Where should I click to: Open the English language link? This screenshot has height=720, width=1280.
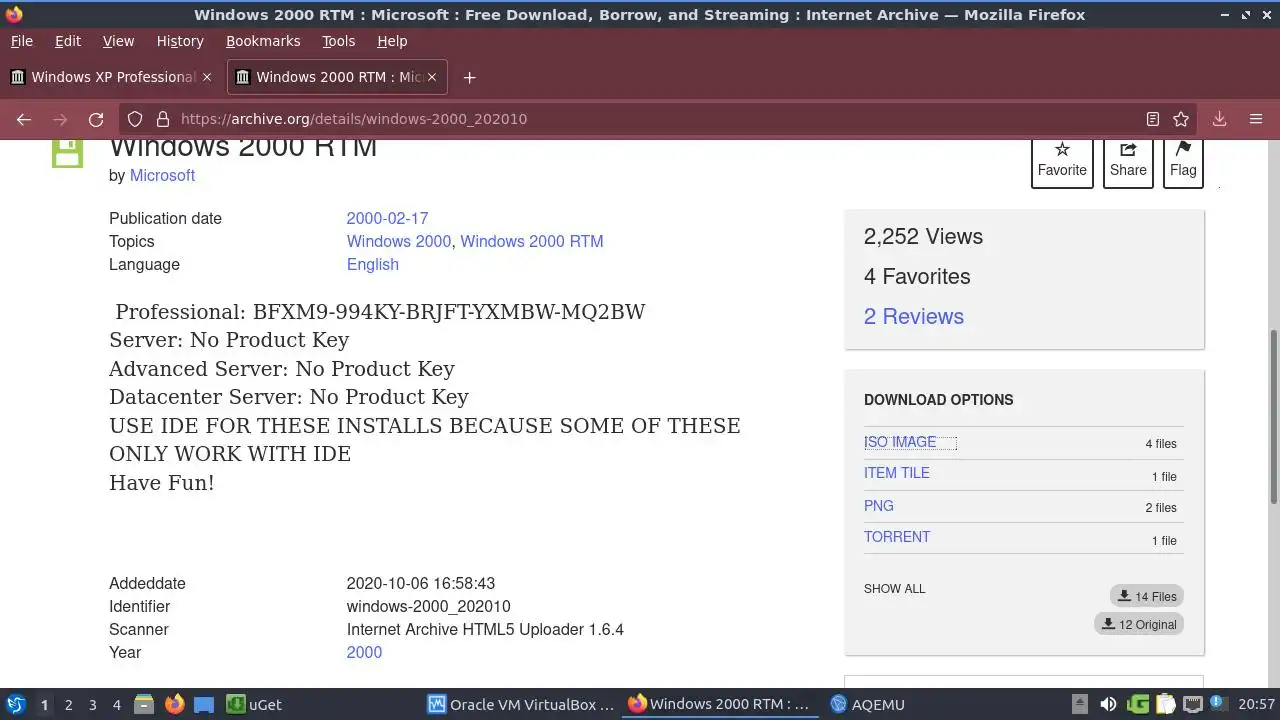[373, 264]
